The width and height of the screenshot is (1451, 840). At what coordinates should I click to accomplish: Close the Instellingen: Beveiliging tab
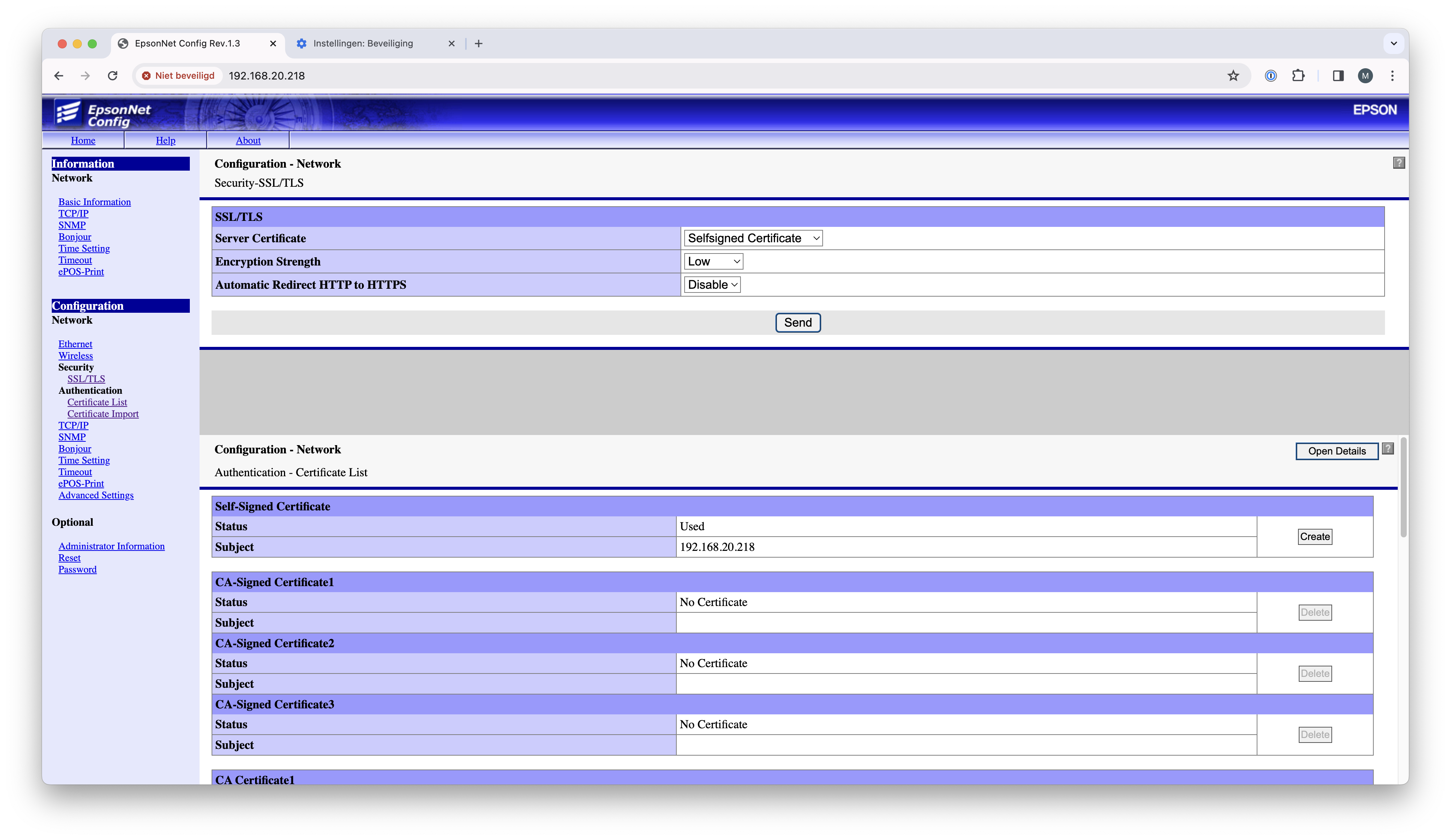coord(451,43)
